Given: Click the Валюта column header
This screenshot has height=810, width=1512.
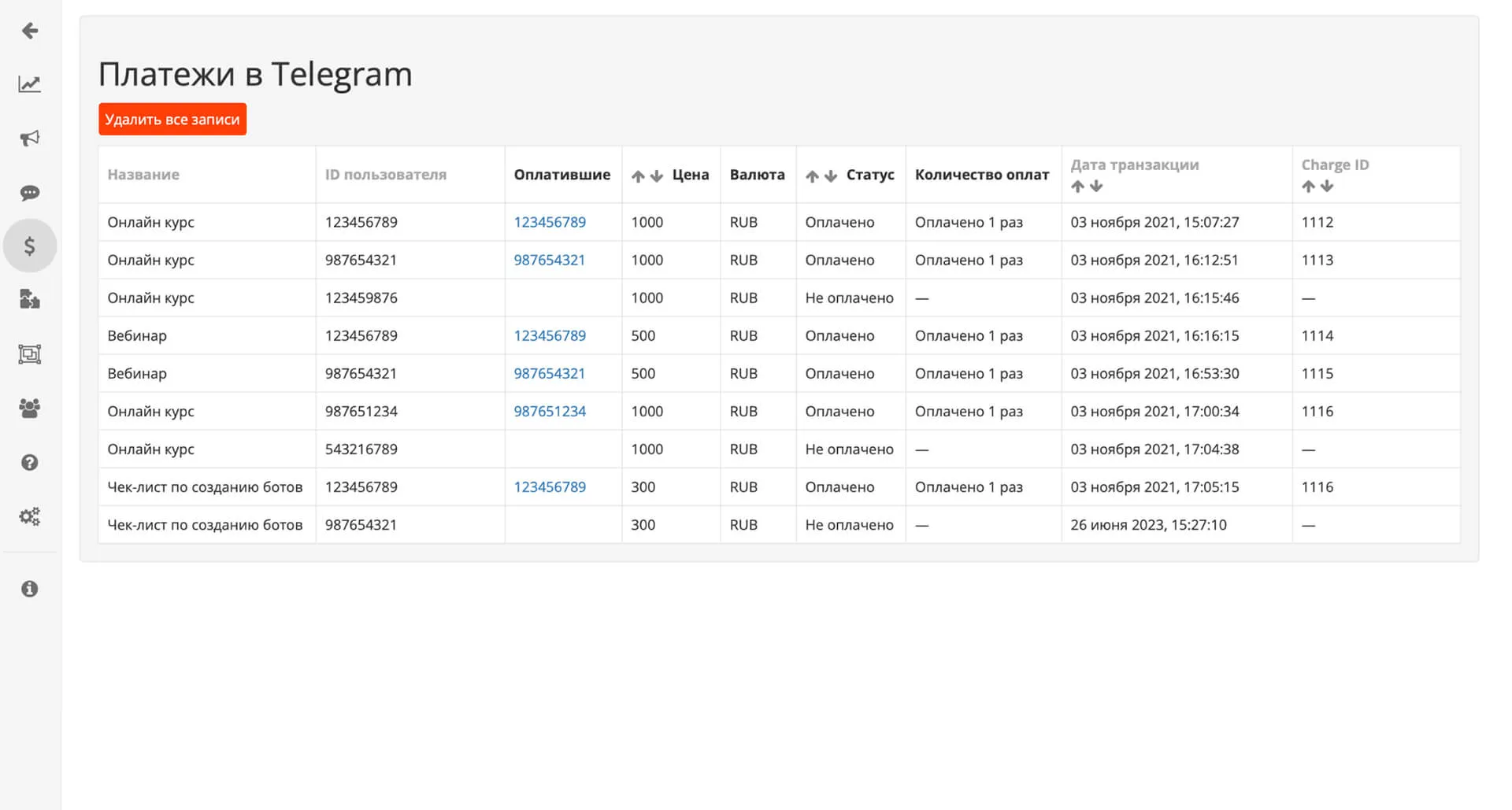Looking at the screenshot, I should pyautogui.click(x=758, y=175).
